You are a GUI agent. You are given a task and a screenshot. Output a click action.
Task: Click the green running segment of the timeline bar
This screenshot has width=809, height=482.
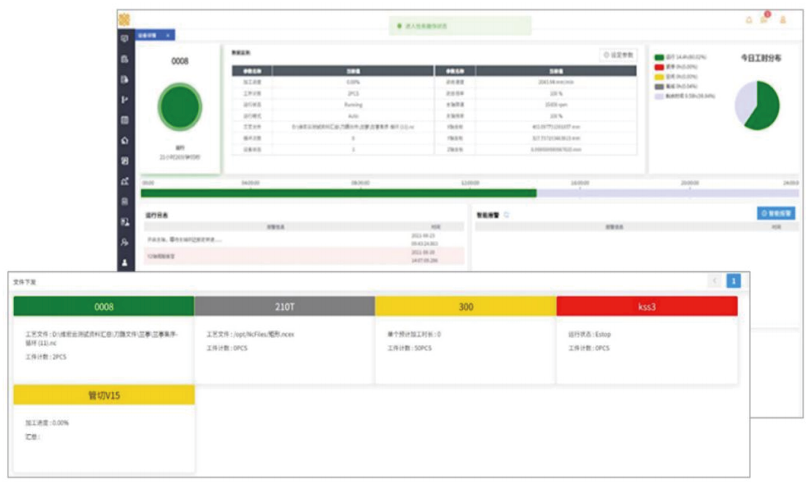[x=338, y=193]
